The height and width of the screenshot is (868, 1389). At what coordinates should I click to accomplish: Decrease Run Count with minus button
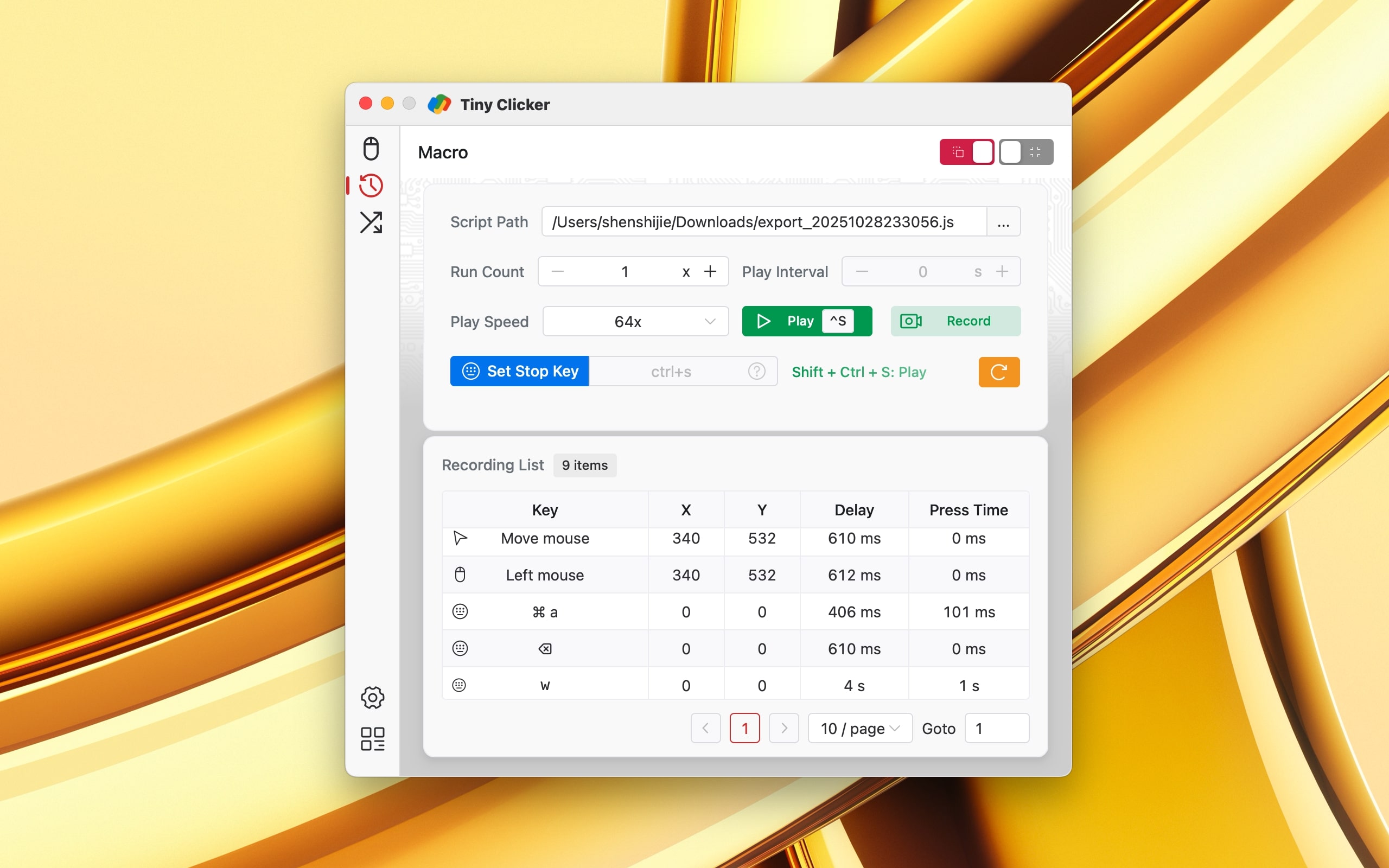pyautogui.click(x=557, y=272)
